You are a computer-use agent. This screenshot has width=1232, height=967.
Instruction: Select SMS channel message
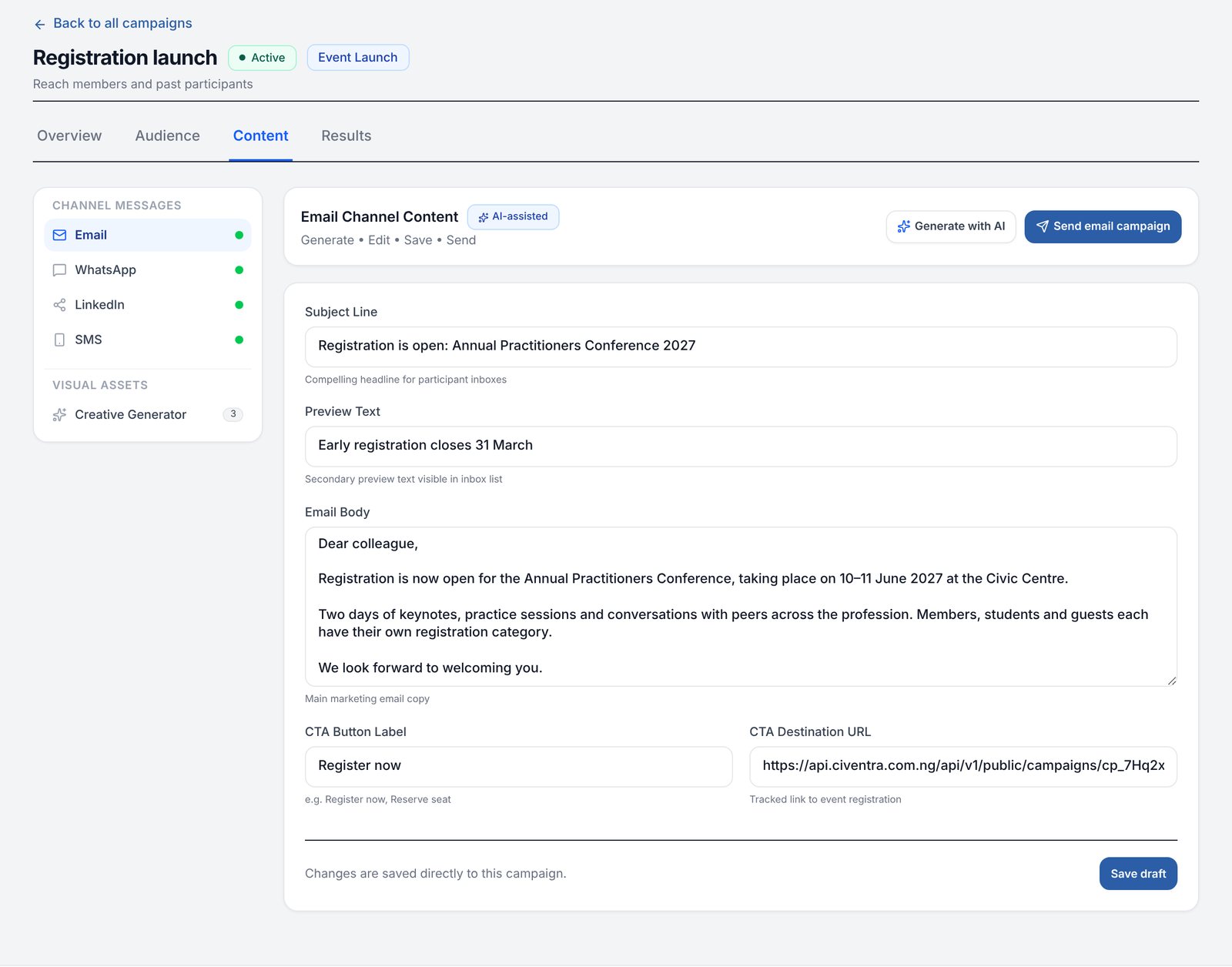(x=148, y=340)
